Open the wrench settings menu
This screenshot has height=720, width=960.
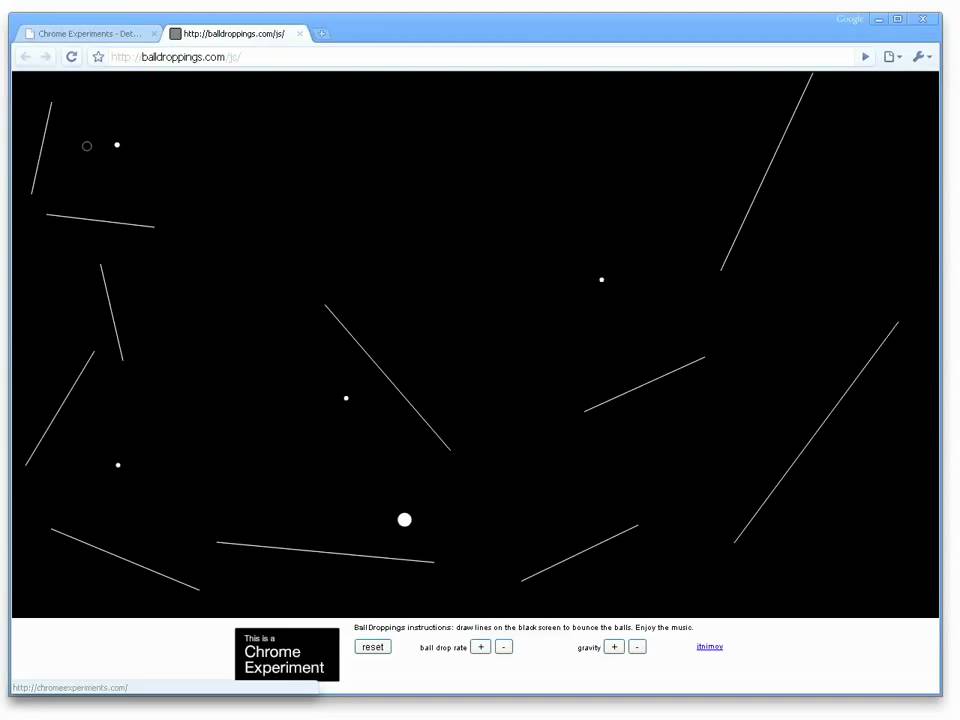921,57
